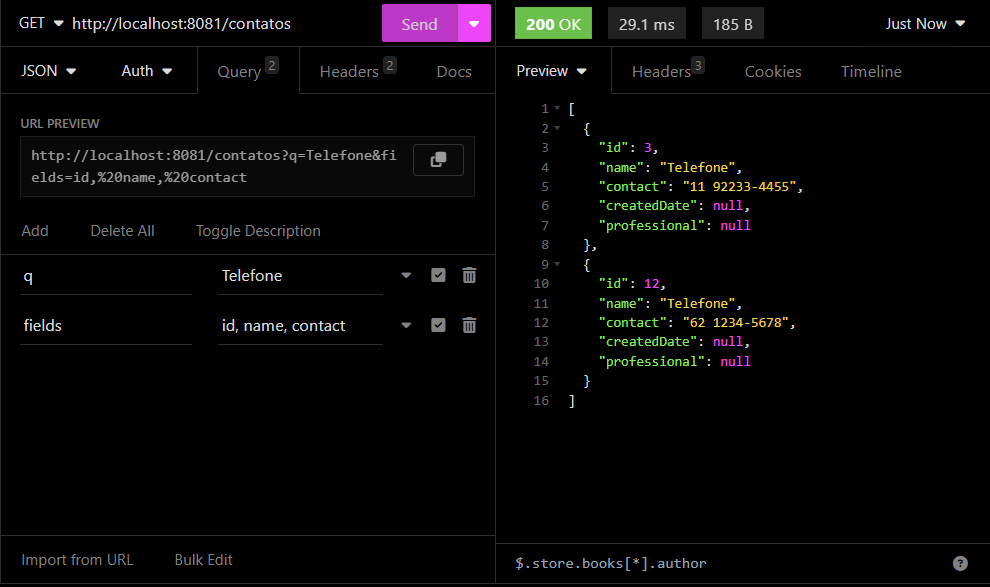Open the Timeline tab
This screenshot has height=587, width=990.
pyautogui.click(x=871, y=71)
